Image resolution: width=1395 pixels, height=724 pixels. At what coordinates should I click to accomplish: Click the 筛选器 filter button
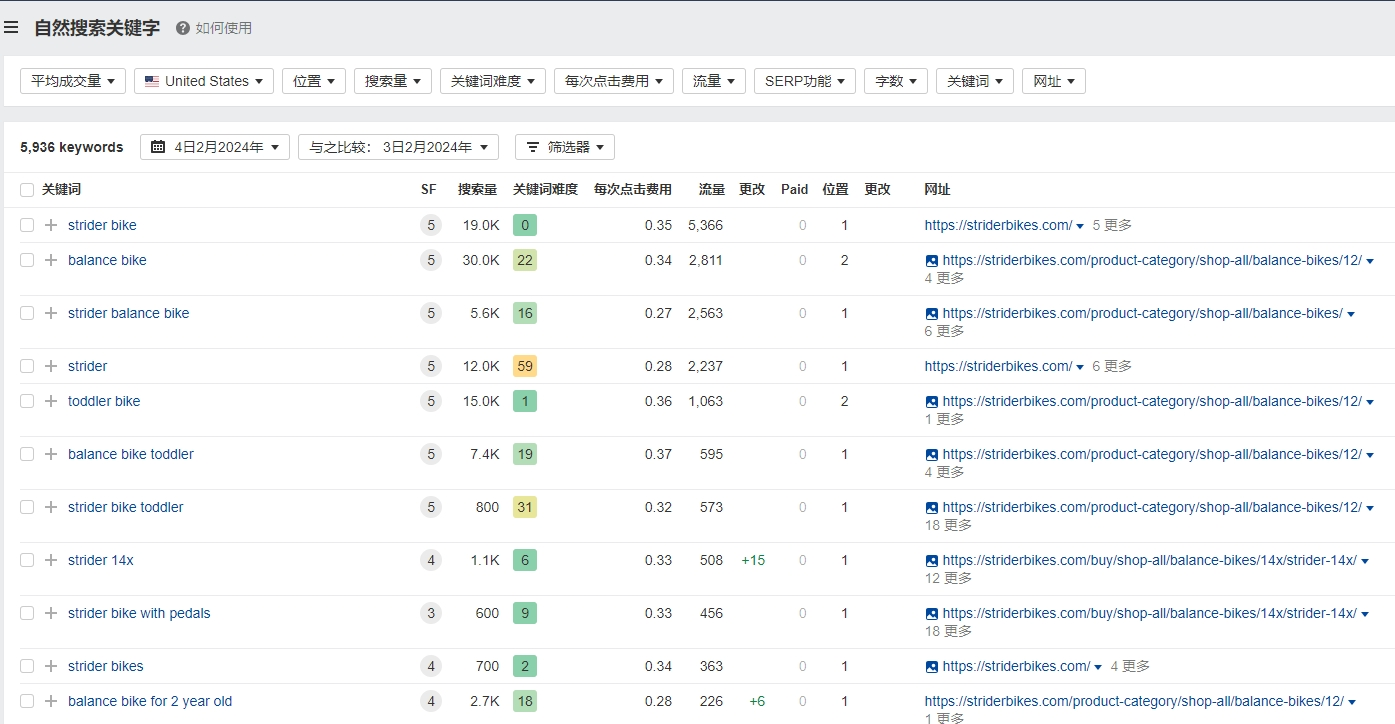(564, 147)
